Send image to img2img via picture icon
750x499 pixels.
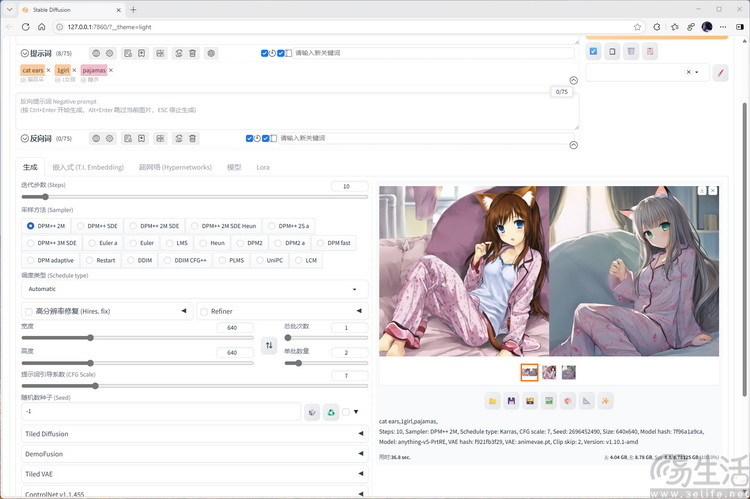549,401
